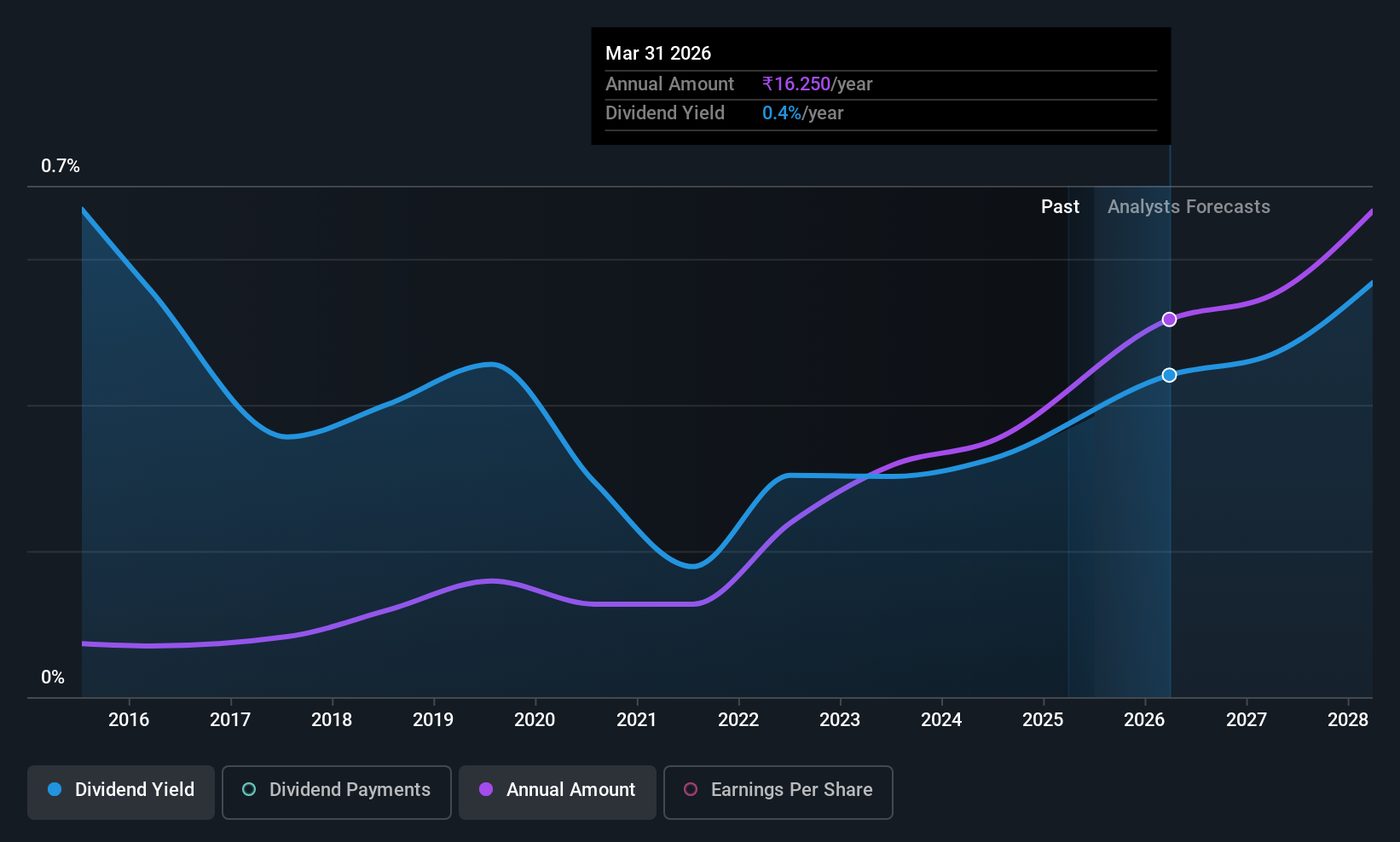Select blue Dividend Yield marker at 2026

(1170, 375)
